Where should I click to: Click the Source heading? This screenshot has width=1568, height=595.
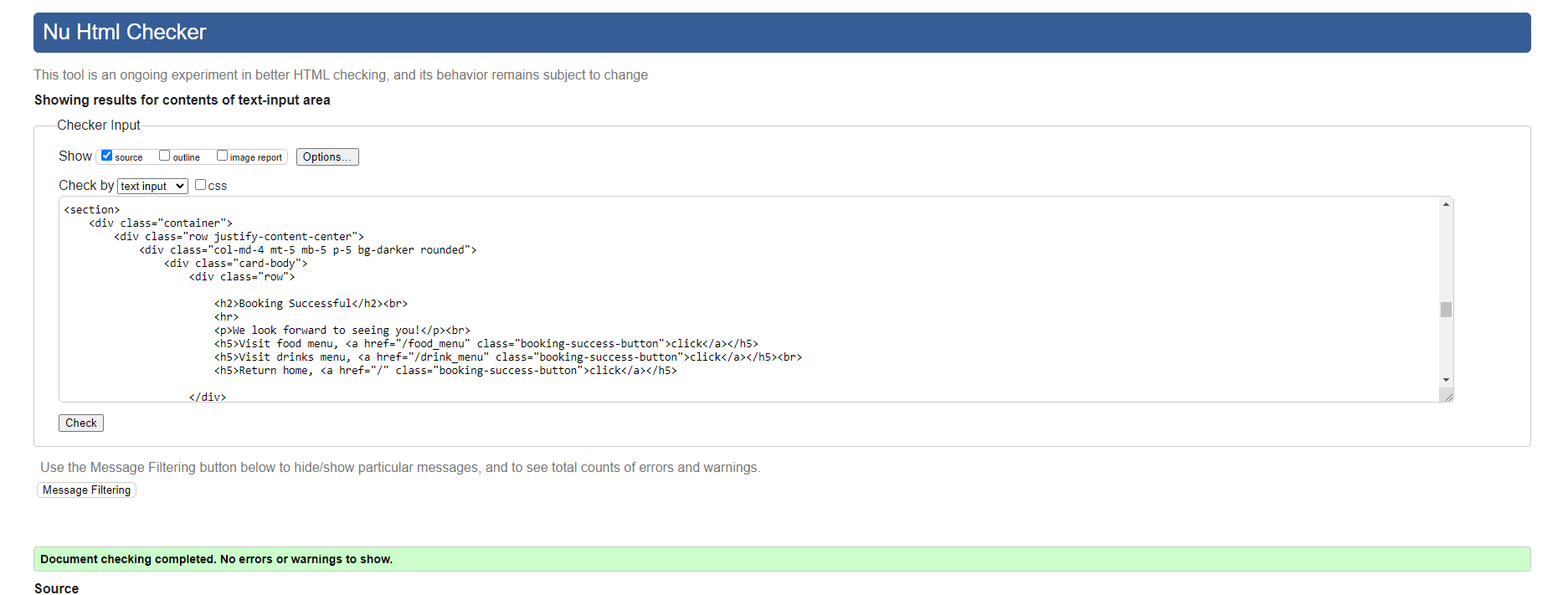[56, 588]
